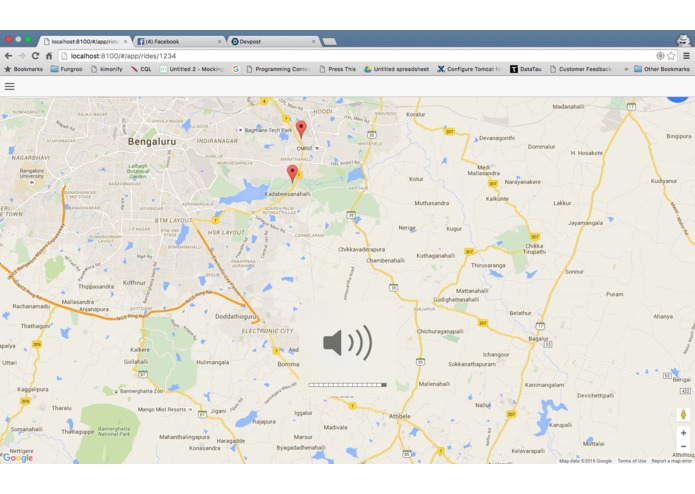The image size is (695, 494).
Task: Click the incognito avatar icon
Action: pyautogui.click(x=683, y=40)
